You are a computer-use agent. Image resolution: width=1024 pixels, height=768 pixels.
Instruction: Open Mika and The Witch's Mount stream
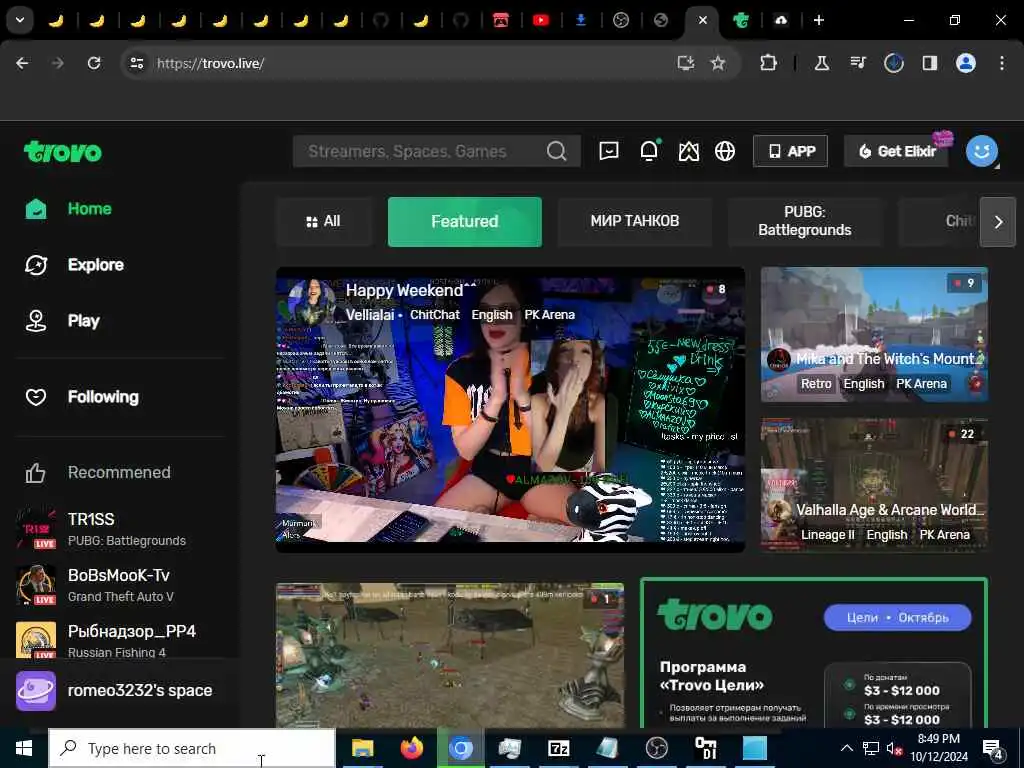[x=874, y=334]
